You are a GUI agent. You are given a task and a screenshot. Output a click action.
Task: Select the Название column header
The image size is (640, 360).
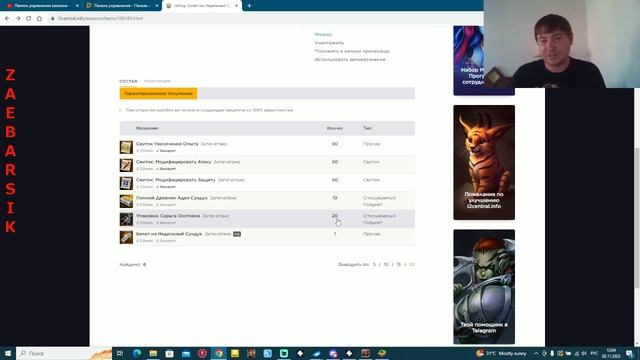(147, 128)
